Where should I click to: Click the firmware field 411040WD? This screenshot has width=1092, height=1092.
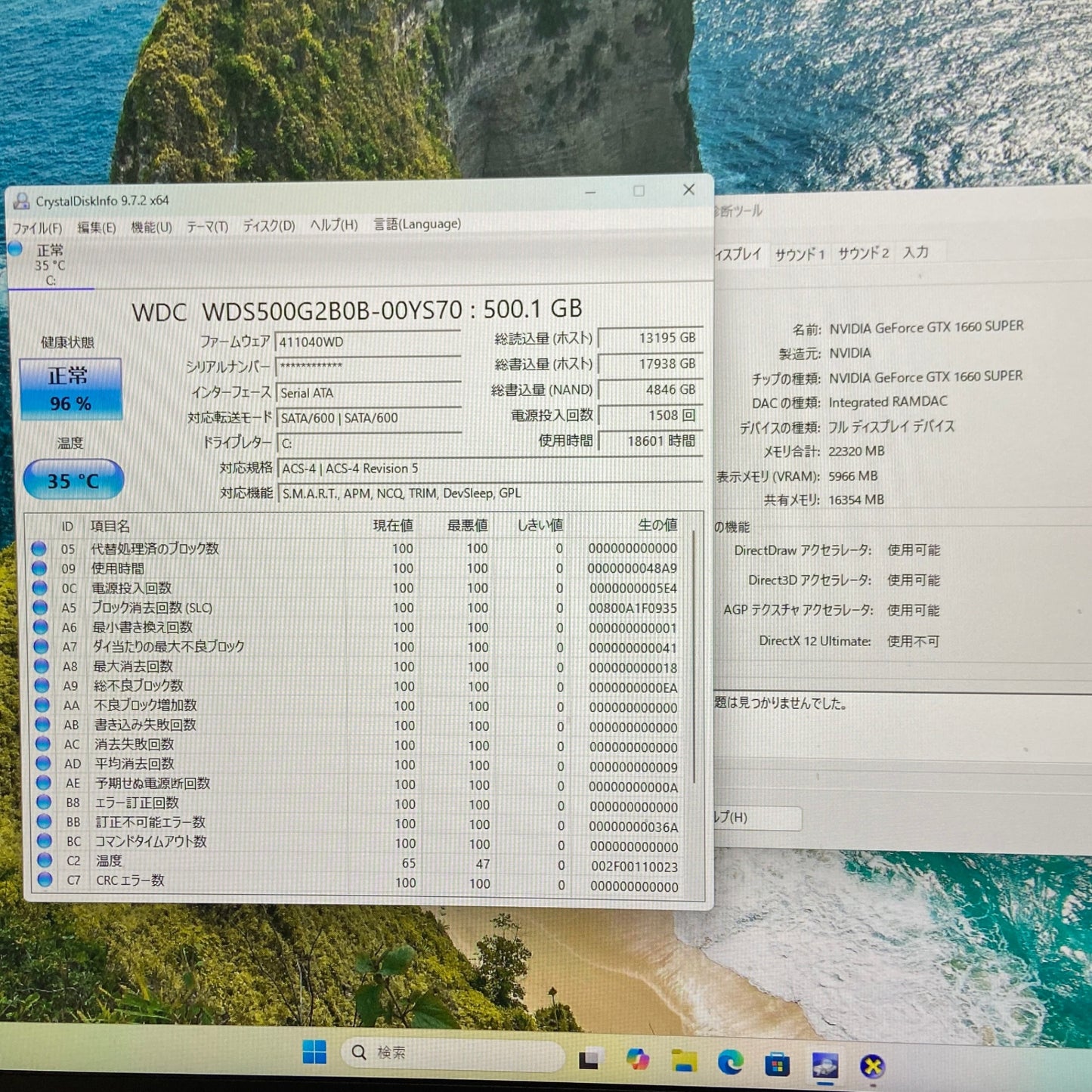(368, 342)
